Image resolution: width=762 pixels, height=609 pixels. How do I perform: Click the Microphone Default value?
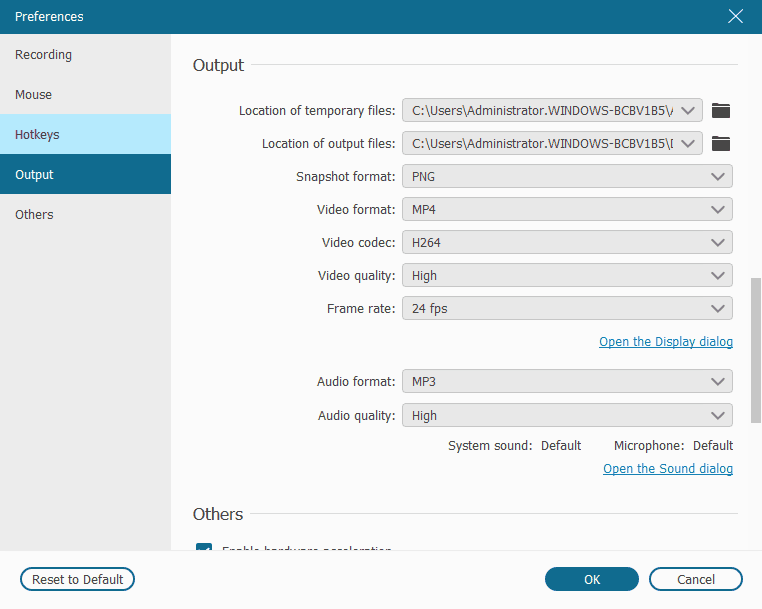point(713,446)
